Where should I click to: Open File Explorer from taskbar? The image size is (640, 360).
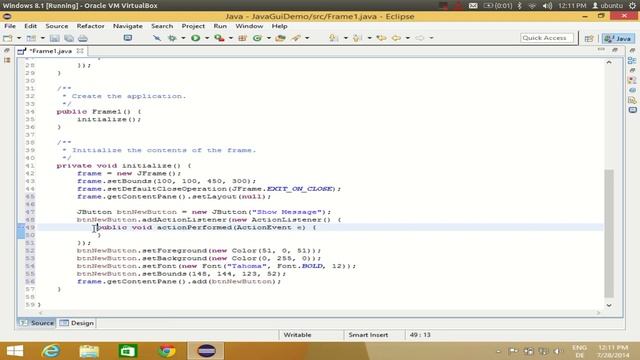(x=89, y=351)
